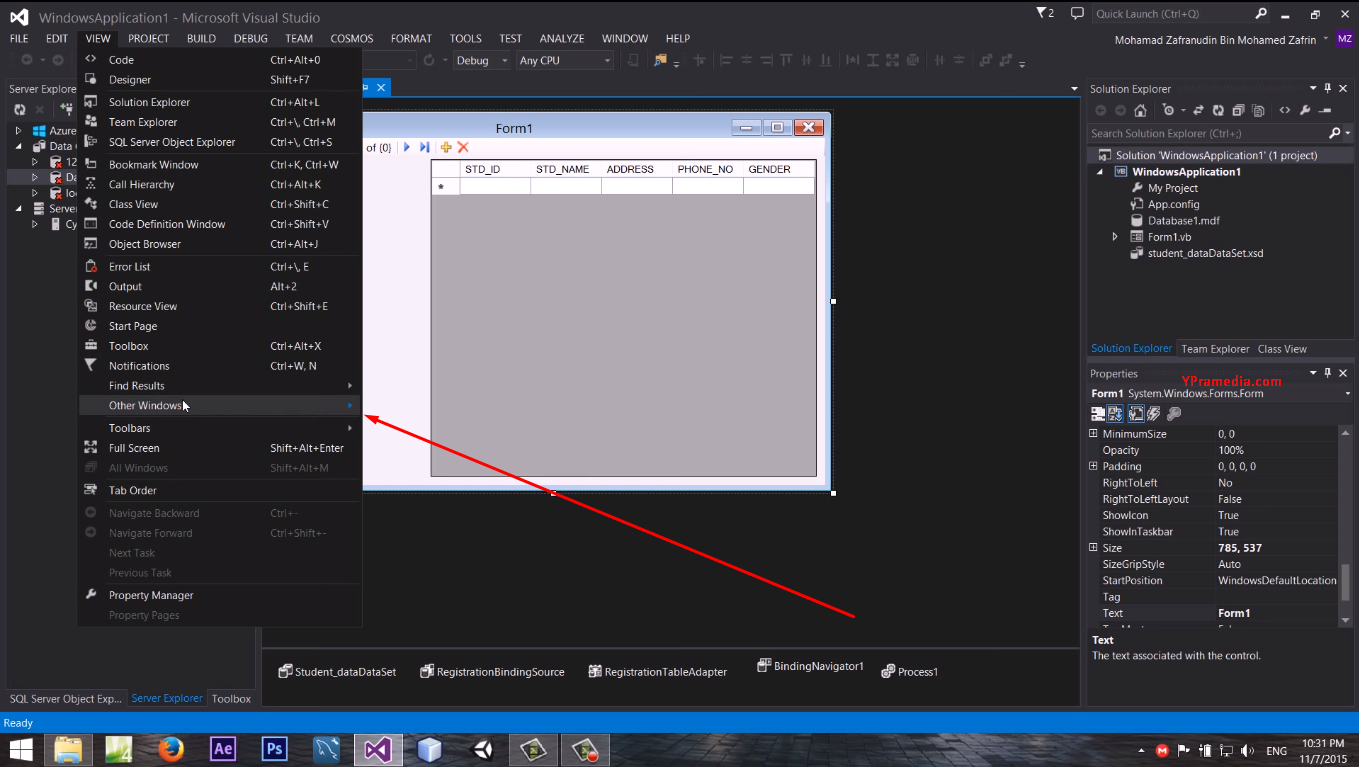The image size is (1359, 767).
Task: Pin the Solution Explorer panel
Action: point(1327,88)
